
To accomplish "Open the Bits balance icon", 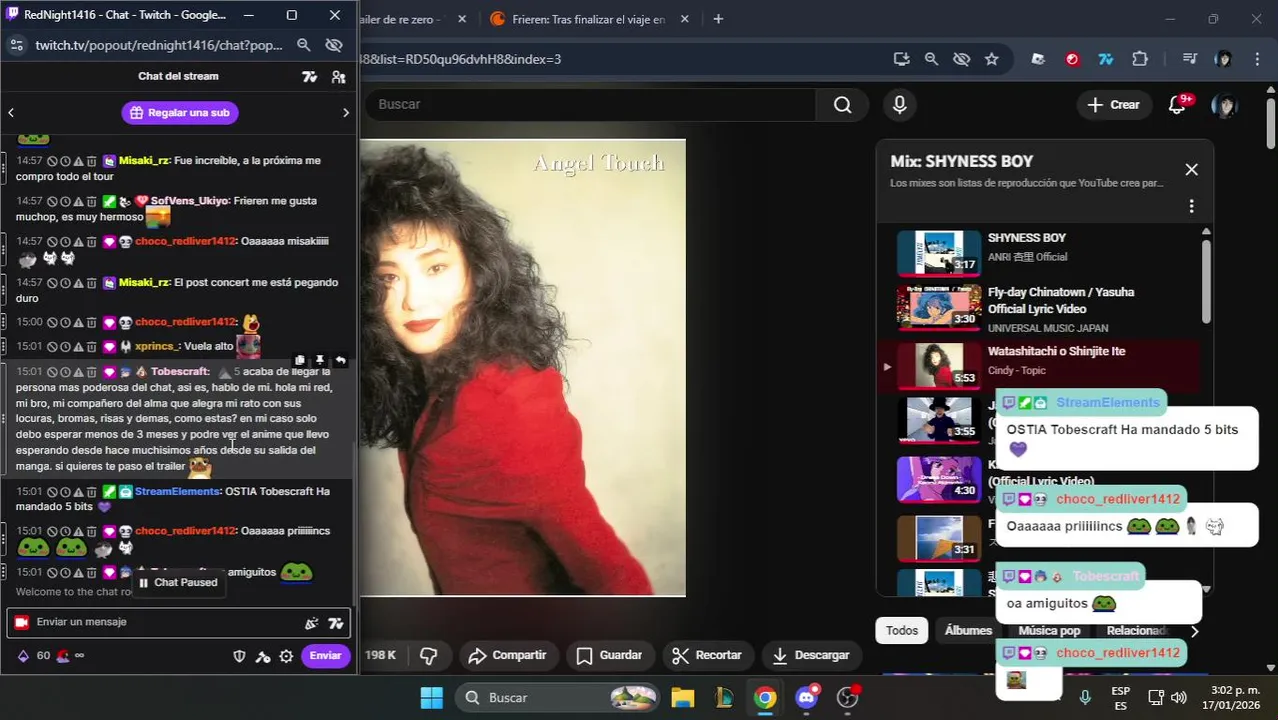I will 23,656.
